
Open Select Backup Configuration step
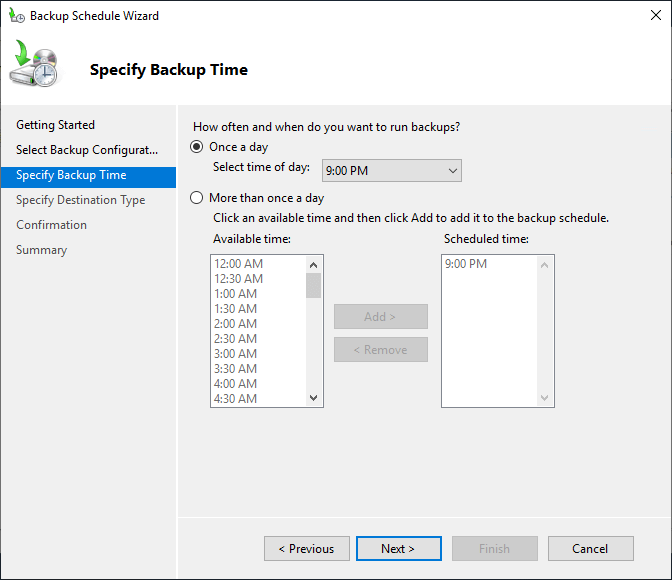coord(87,150)
